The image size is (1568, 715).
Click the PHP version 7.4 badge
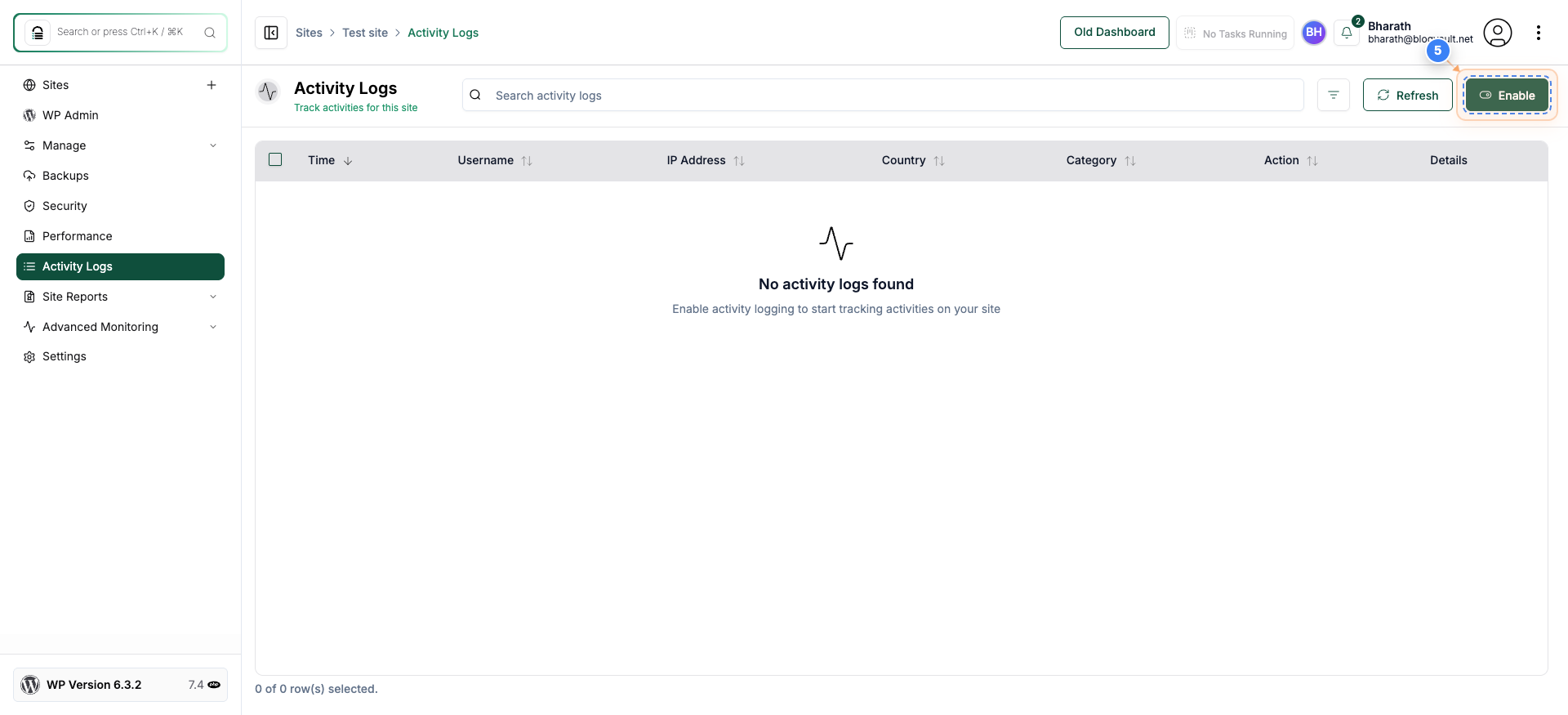click(204, 685)
